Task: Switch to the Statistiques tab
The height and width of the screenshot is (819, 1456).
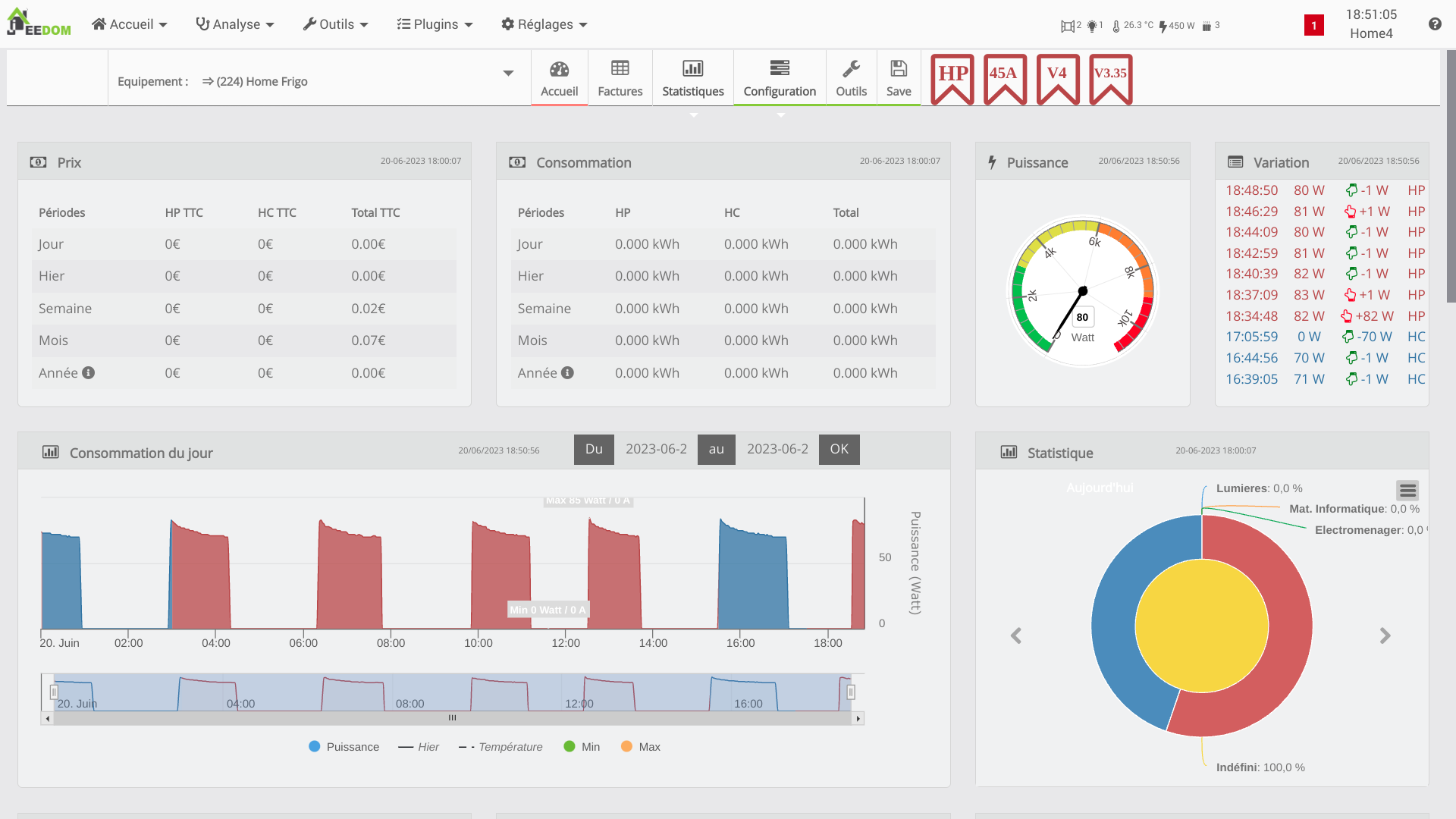Action: tap(692, 79)
